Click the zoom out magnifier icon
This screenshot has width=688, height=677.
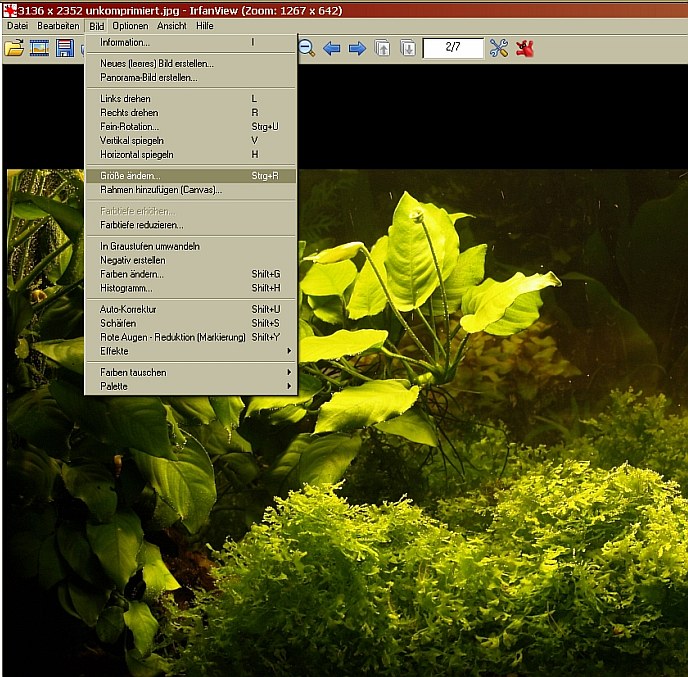pyautogui.click(x=306, y=48)
